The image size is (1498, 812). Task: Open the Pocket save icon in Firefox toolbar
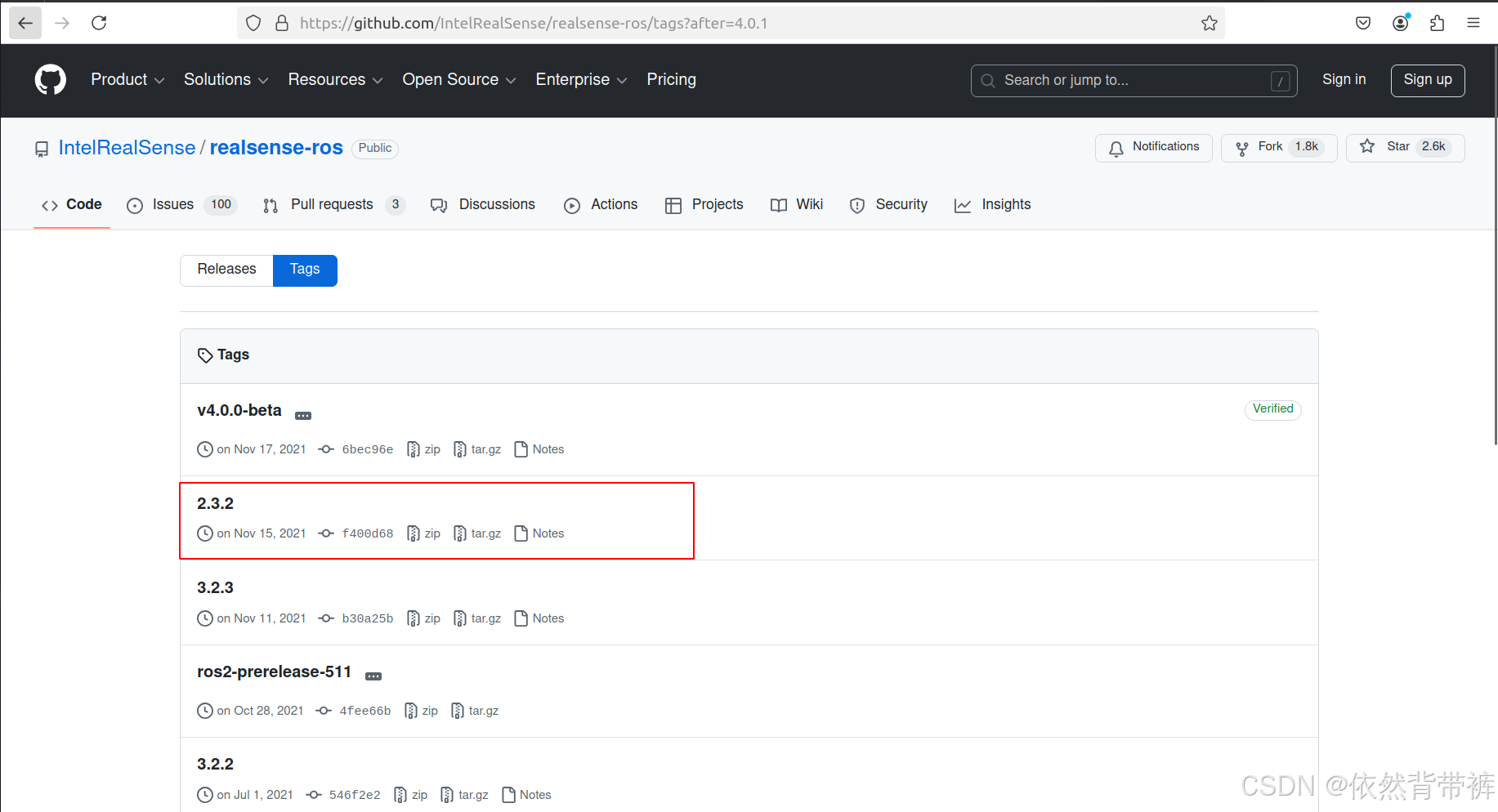pos(1363,23)
